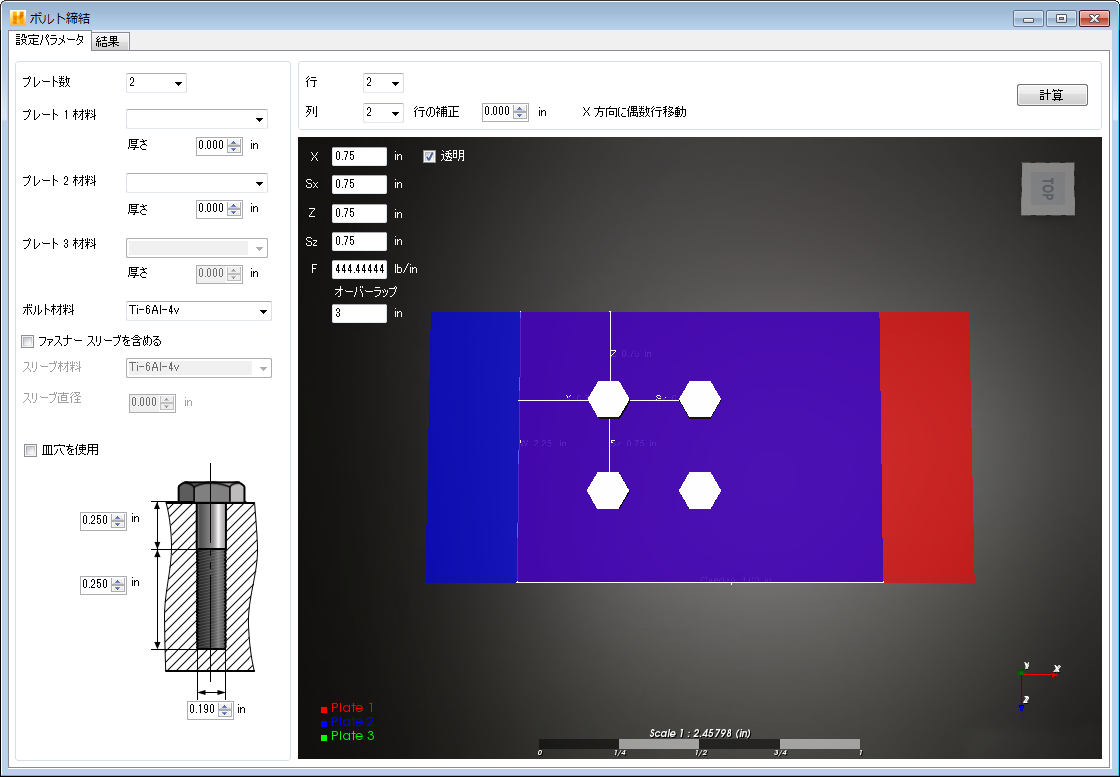Open the ボルト材料 Ti-6Al-4v dropdown

[x=199, y=311]
